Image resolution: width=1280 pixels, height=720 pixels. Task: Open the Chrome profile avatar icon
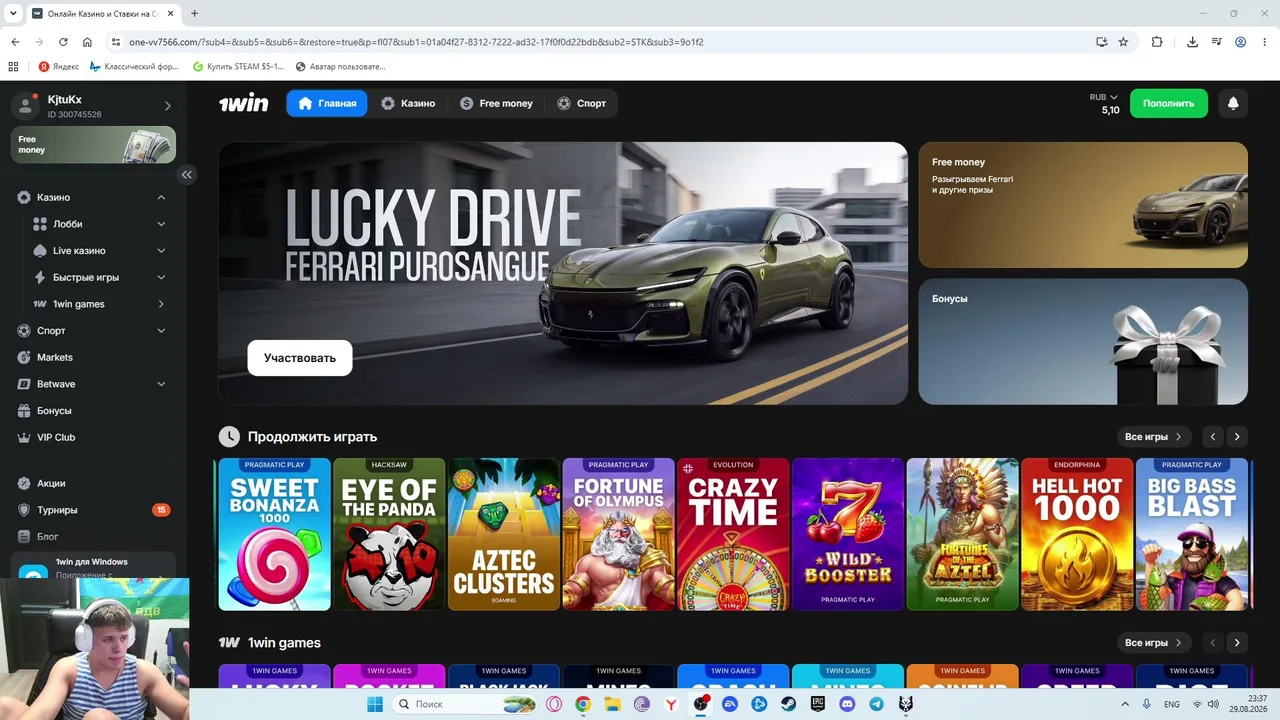pos(1240,42)
